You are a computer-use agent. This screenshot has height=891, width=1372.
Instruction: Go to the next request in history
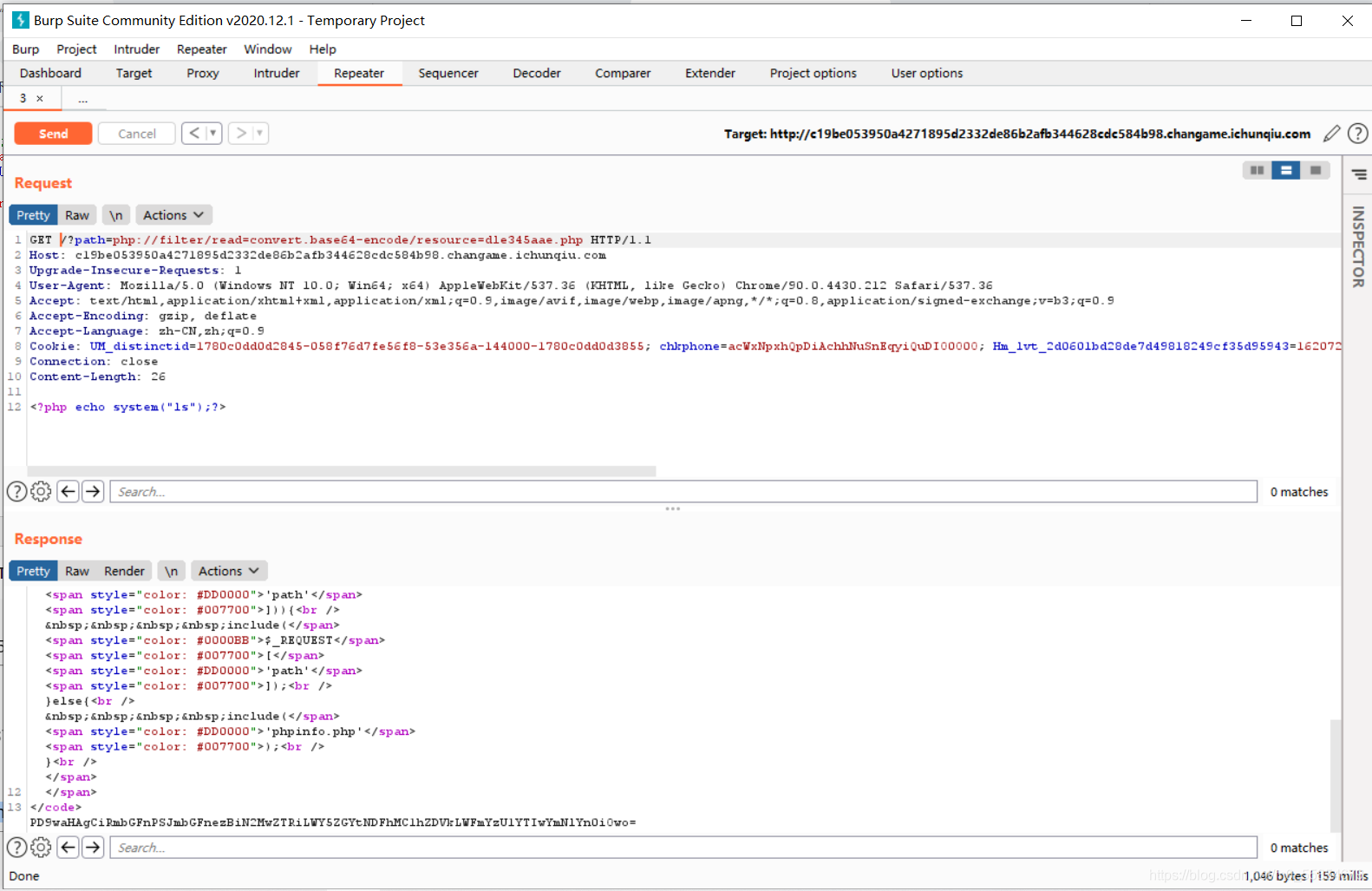(241, 133)
